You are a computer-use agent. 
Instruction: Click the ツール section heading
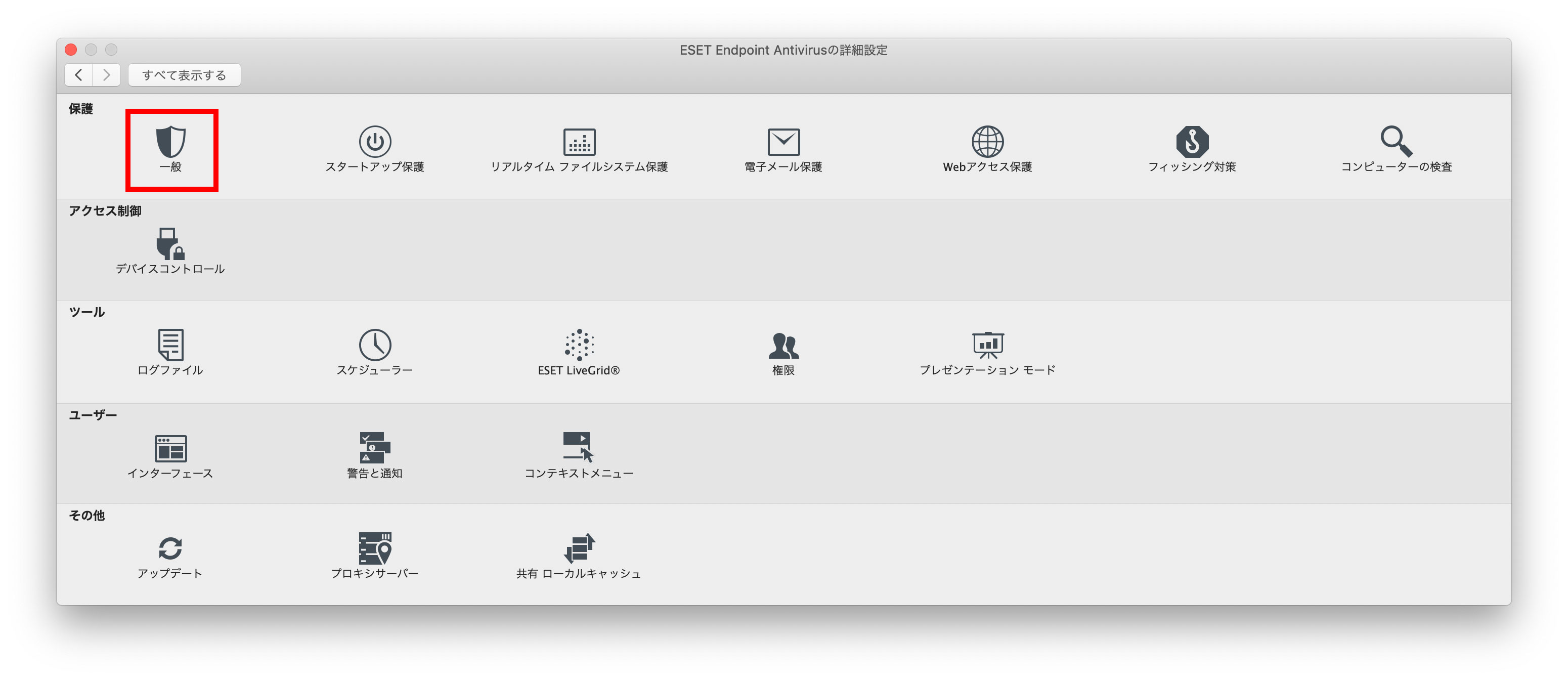coord(86,312)
